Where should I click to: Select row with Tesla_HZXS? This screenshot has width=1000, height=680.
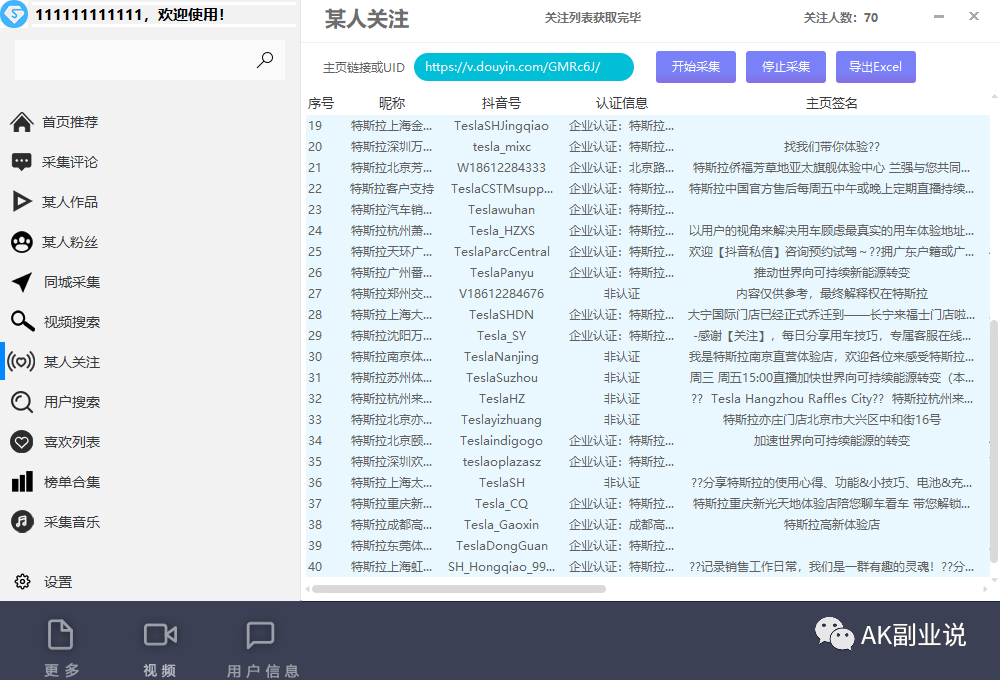tap(647, 231)
